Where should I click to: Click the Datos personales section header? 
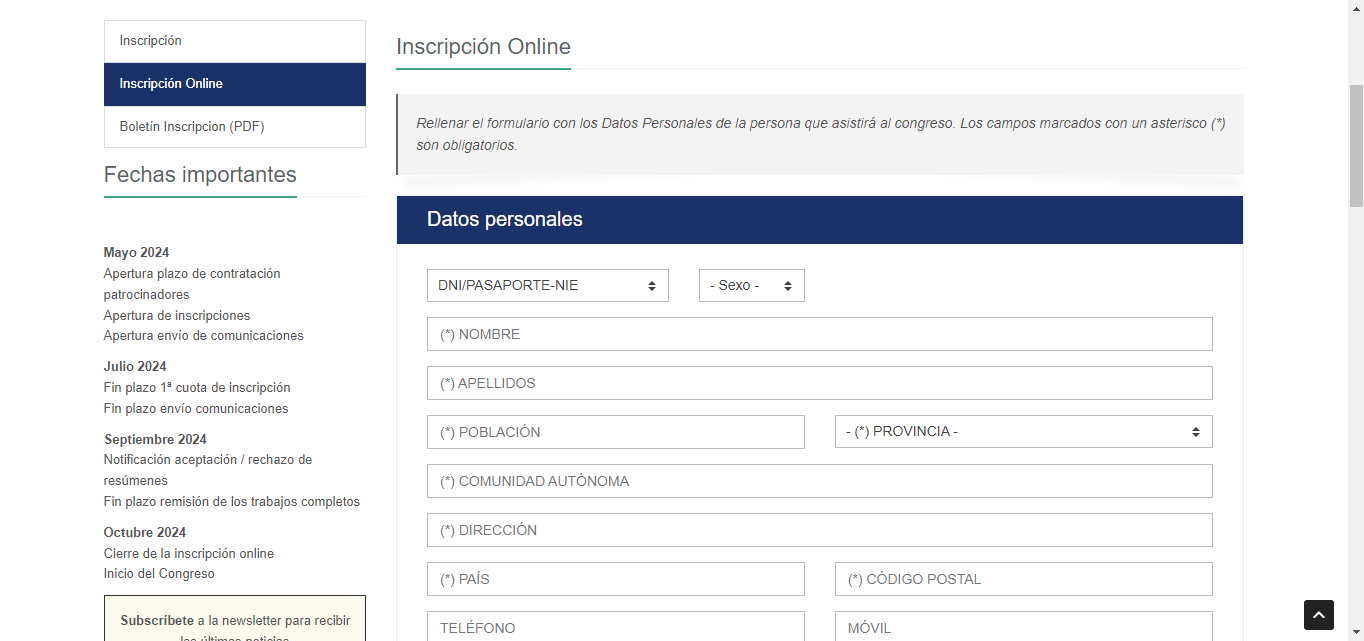click(819, 220)
